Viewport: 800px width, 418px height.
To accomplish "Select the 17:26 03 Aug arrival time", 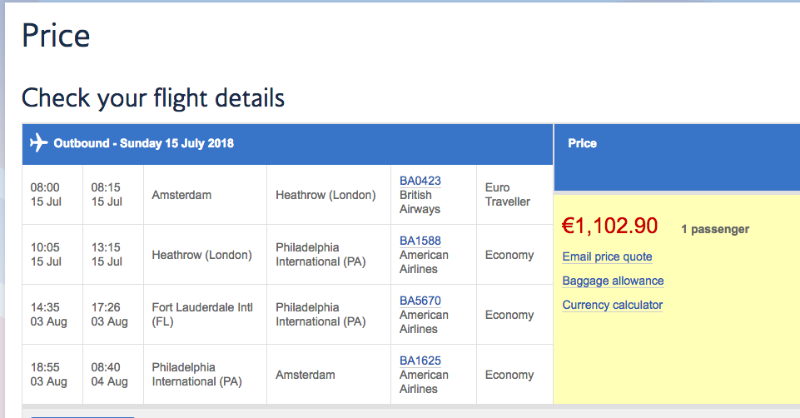I will pos(106,315).
